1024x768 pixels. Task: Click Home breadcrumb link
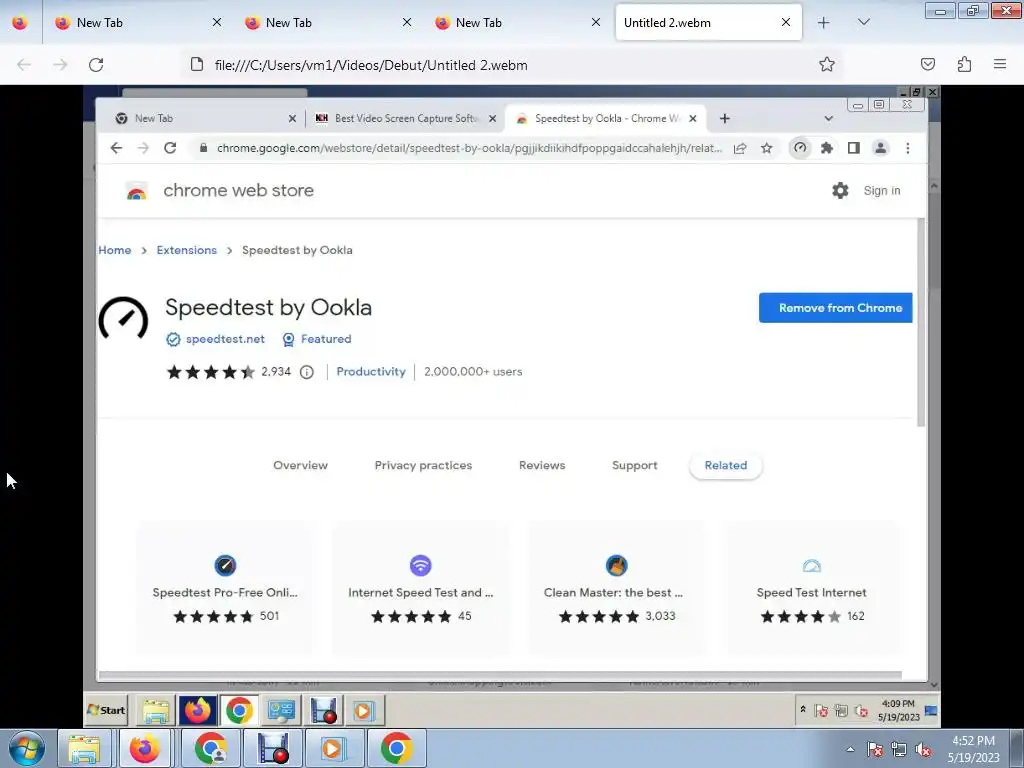pyautogui.click(x=115, y=250)
